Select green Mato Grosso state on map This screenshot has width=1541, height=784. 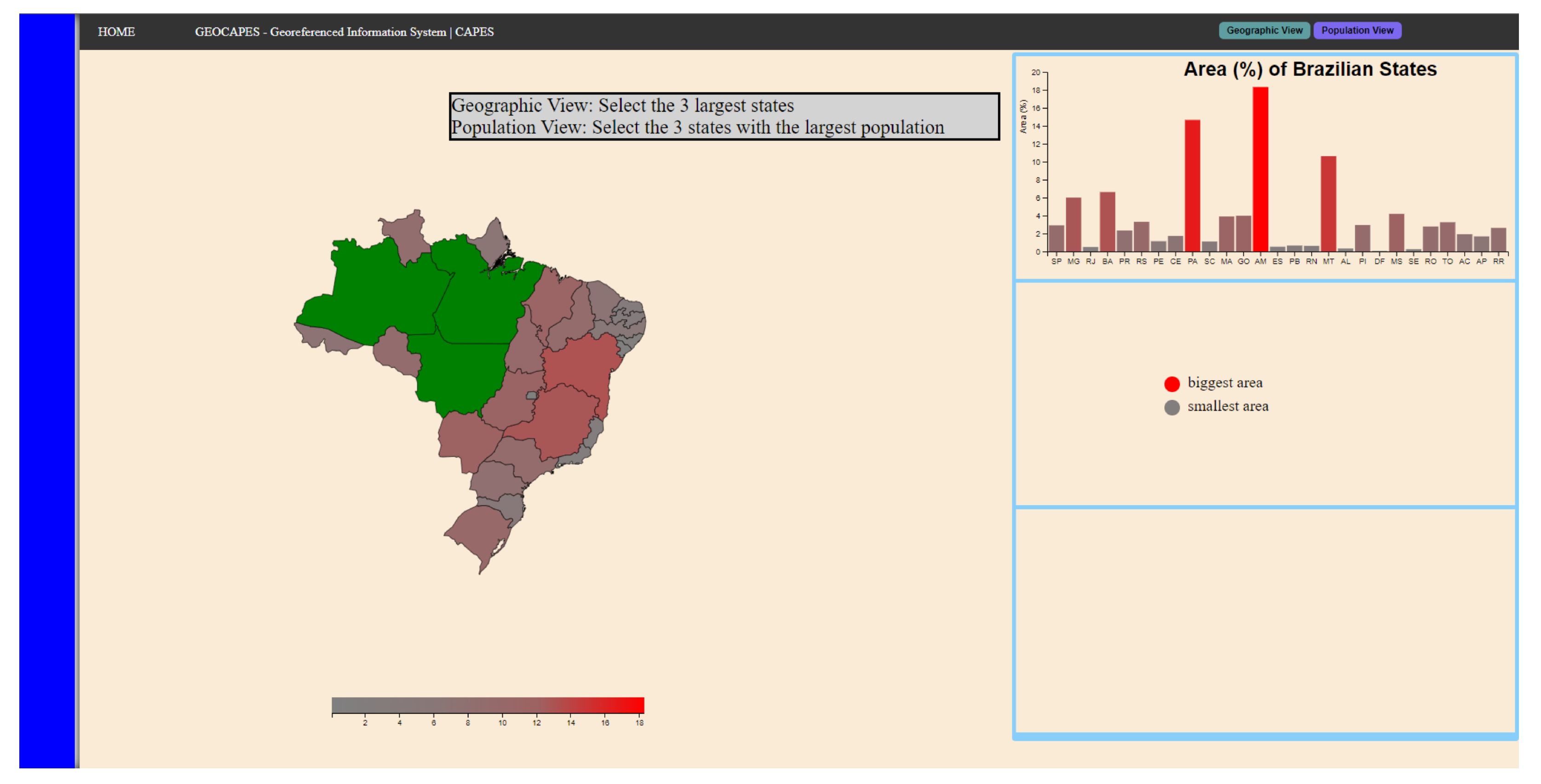tap(460, 374)
